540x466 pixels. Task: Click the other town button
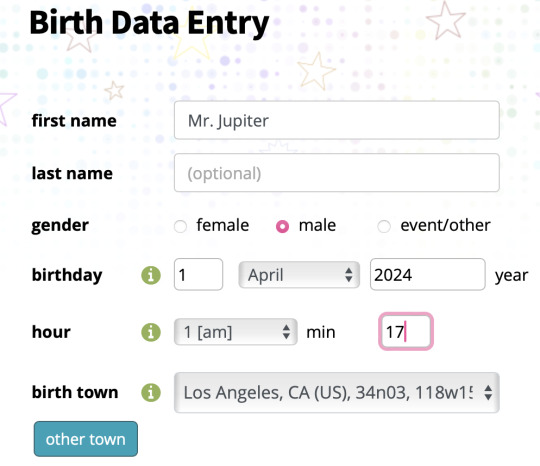click(x=86, y=439)
